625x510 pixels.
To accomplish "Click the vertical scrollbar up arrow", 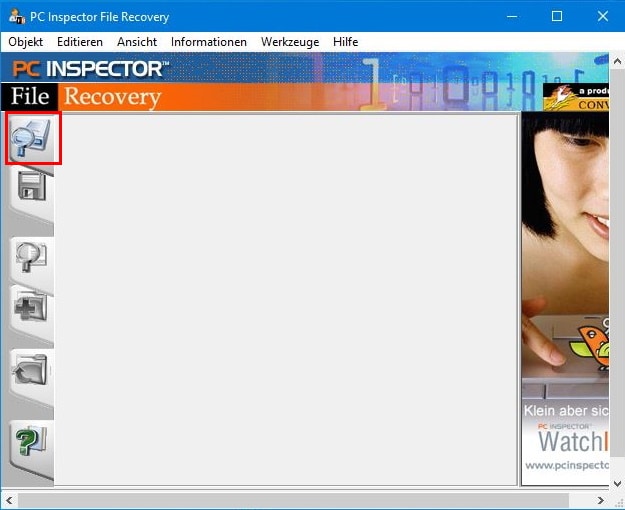I will pos(617,61).
